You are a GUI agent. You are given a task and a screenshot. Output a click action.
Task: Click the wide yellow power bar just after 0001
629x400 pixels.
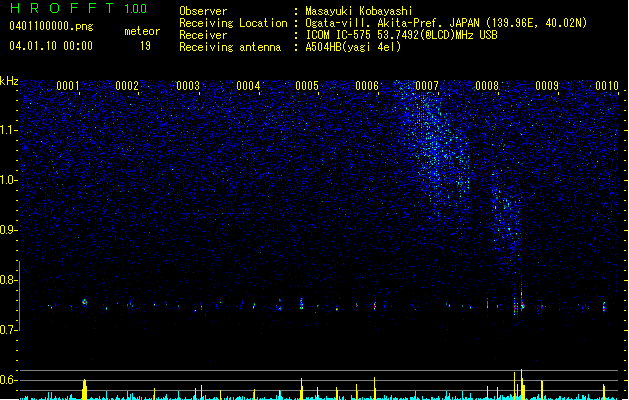click(x=84, y=389)
